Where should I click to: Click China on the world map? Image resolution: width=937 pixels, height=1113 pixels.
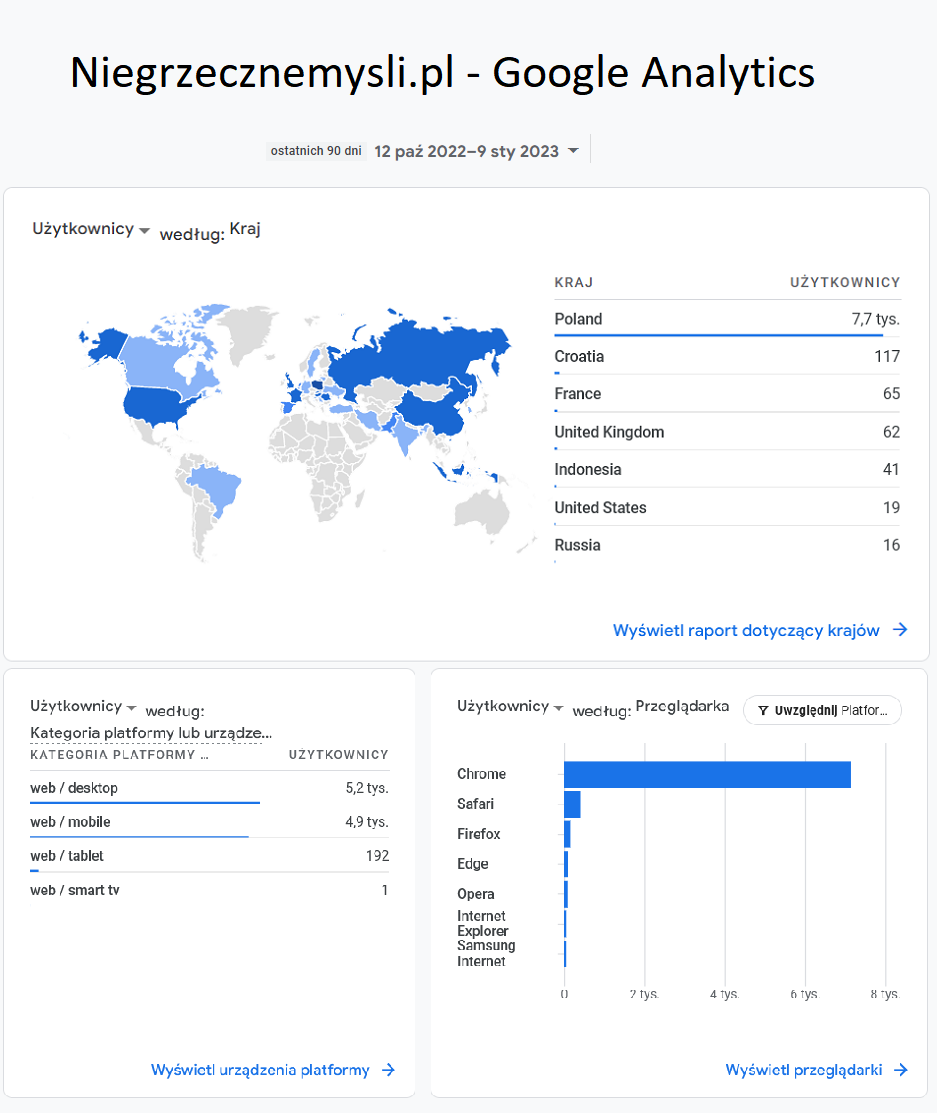coord(434,410)
